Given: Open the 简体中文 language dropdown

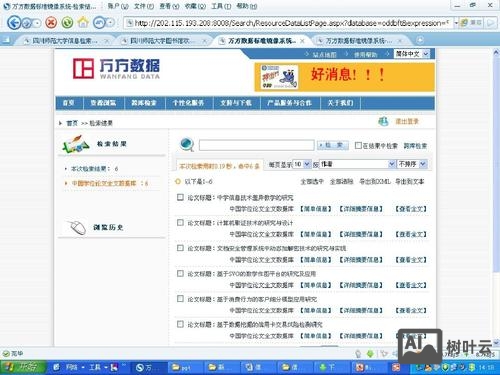Looking at the screenshot, I should (x=412, y=54).
